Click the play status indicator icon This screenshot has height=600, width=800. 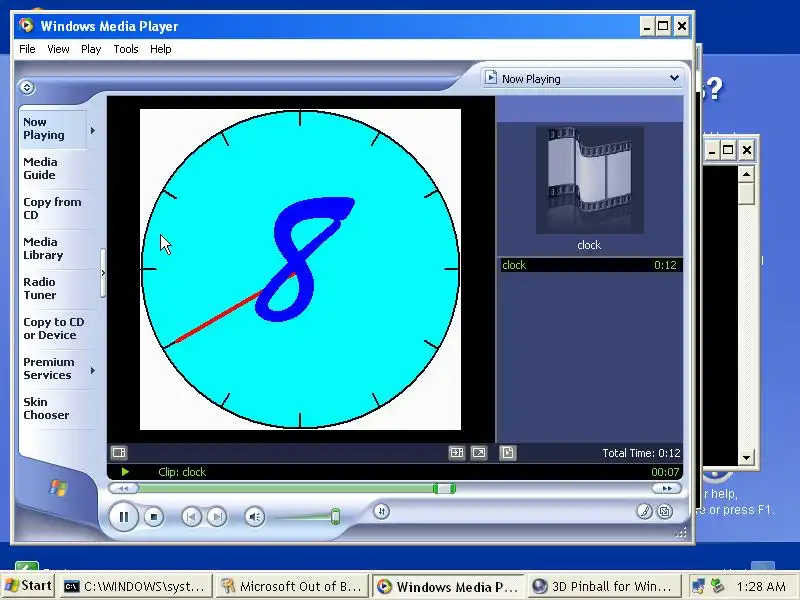click(x=125, y=472)
